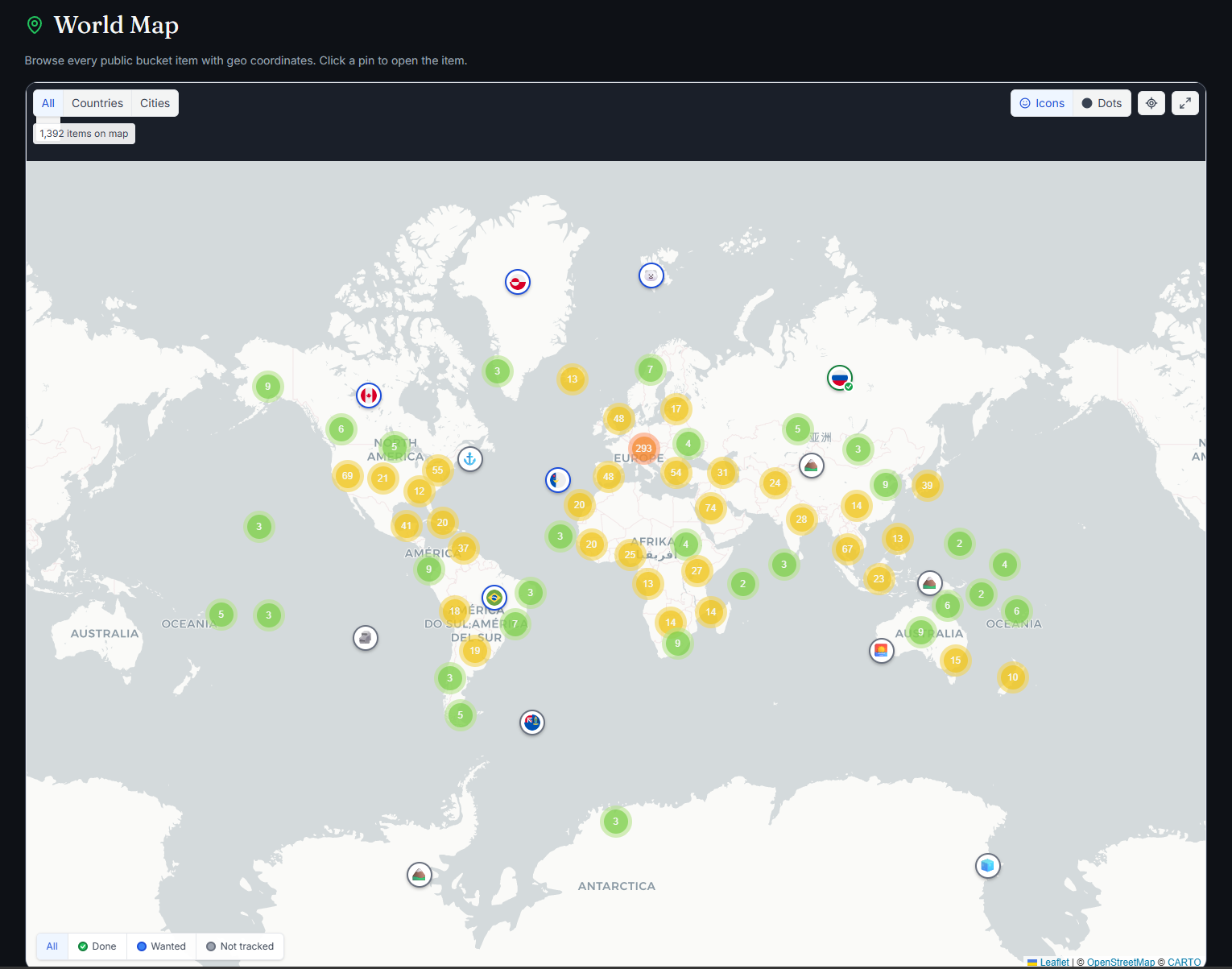Expand the 55 cluster on US east coast
The image size is (1232, 969).
(x=438, y=470)
